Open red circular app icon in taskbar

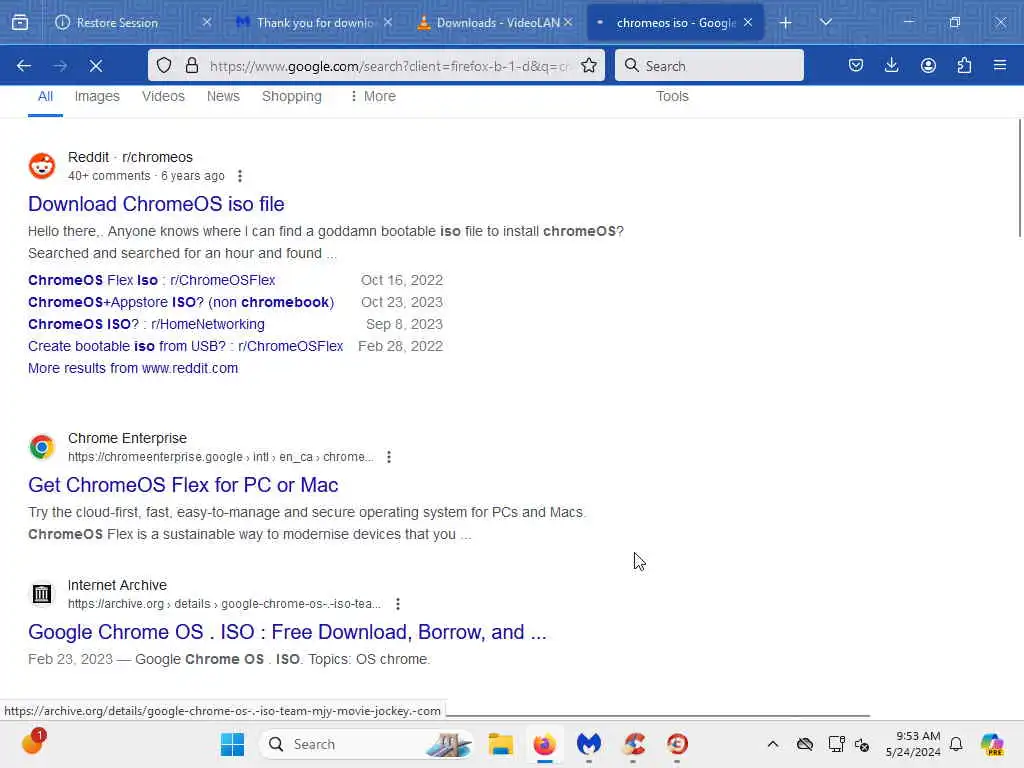[677, 744]
